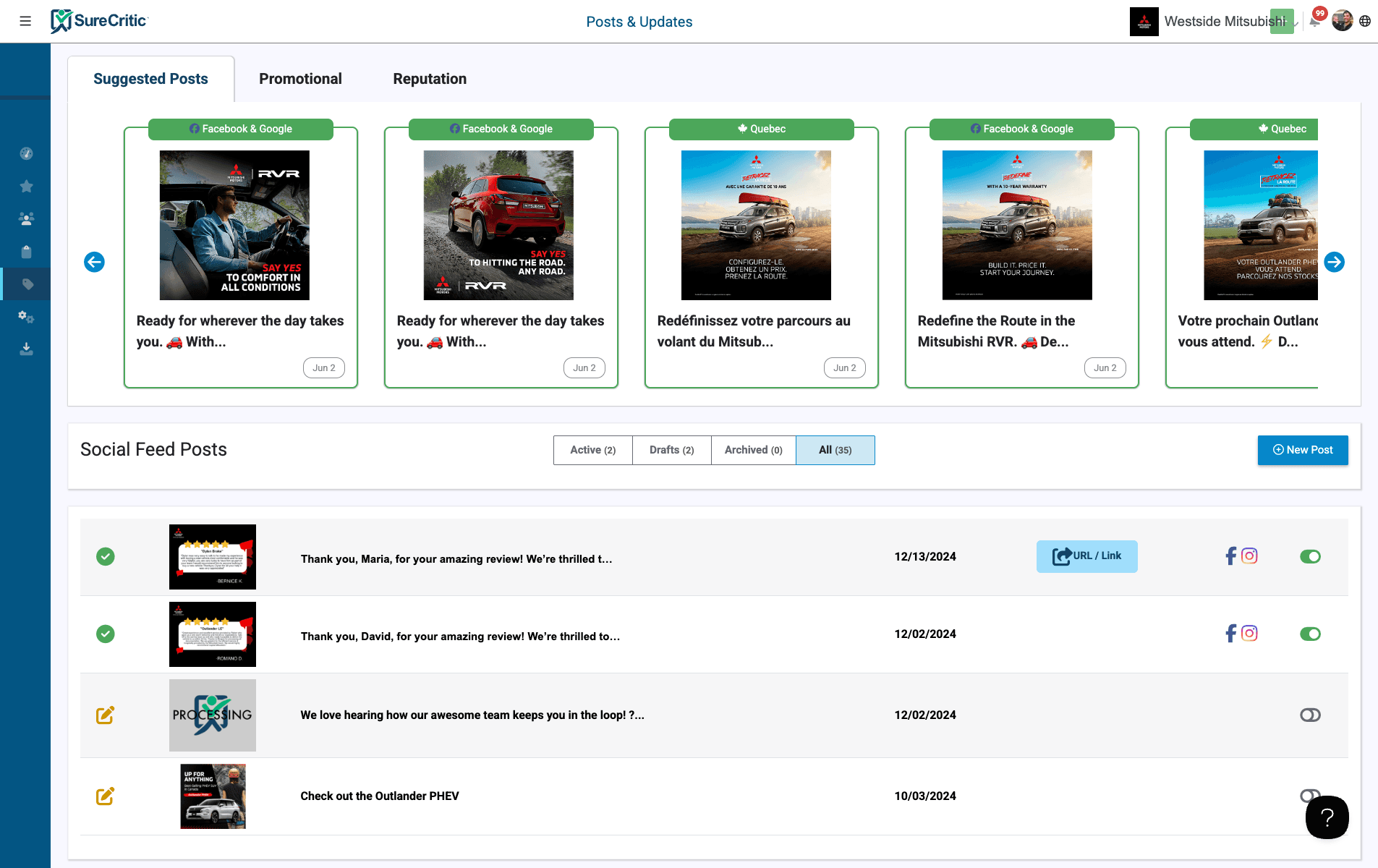Viewport: 1378px width, 868px height.
Task: Open RVR 'Comfort in all conditions' card image
Action: pos(234,225)
